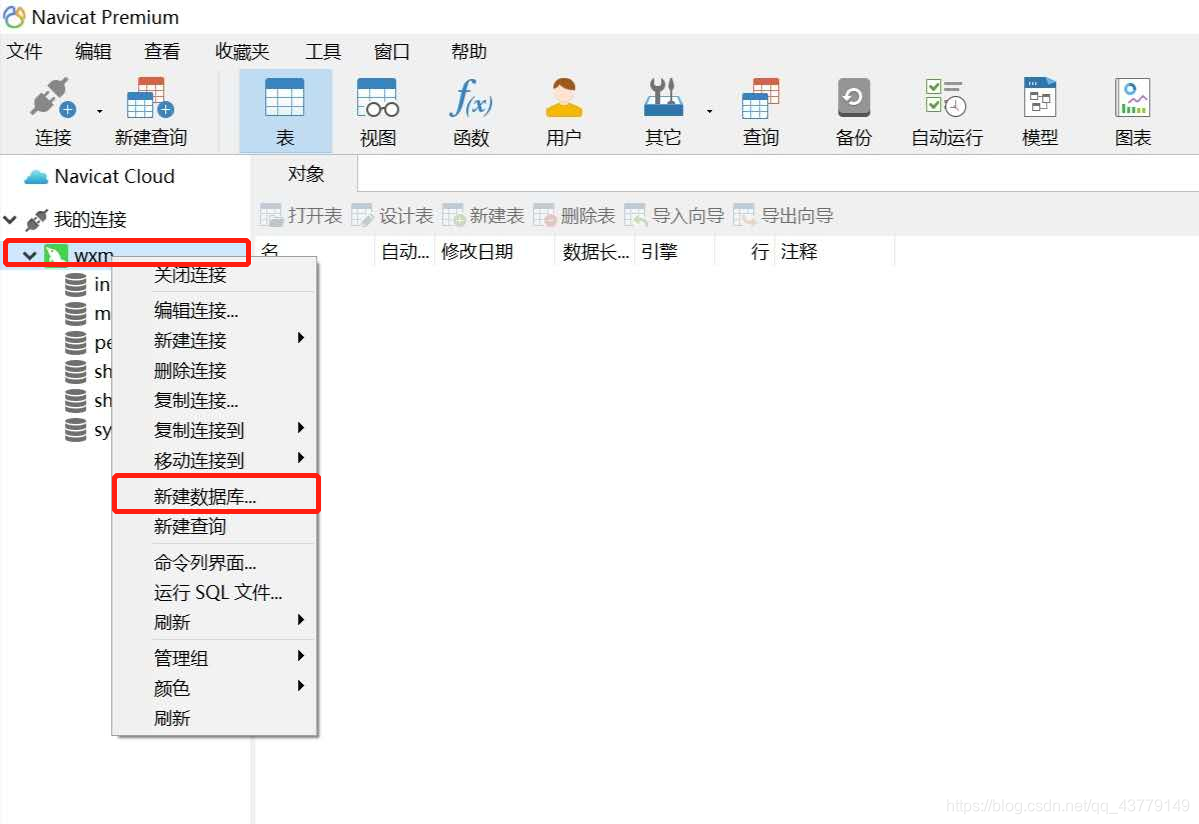
Task: Click the 连接 (Connection) toolbar icon
Action: point(52,108)
